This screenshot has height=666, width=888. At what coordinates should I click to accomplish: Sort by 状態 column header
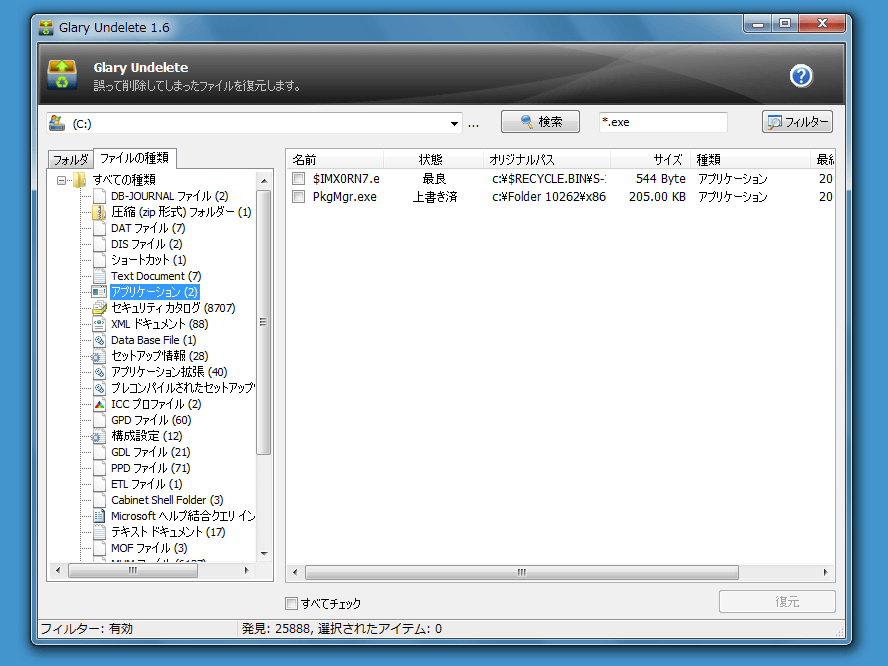coord(433,160)
